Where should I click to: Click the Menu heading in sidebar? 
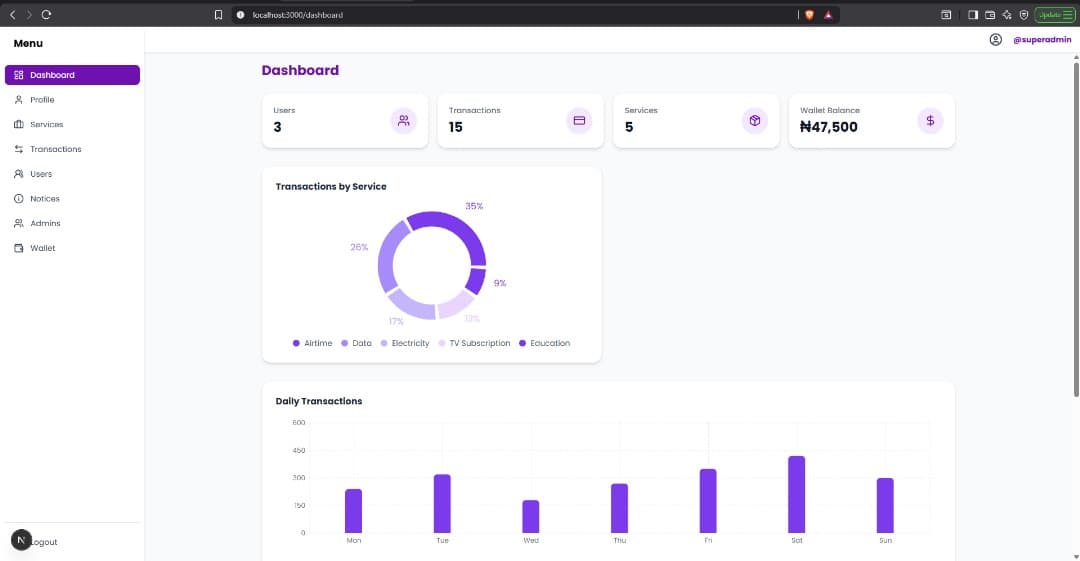pyautogui.click(x=28, y=43)
